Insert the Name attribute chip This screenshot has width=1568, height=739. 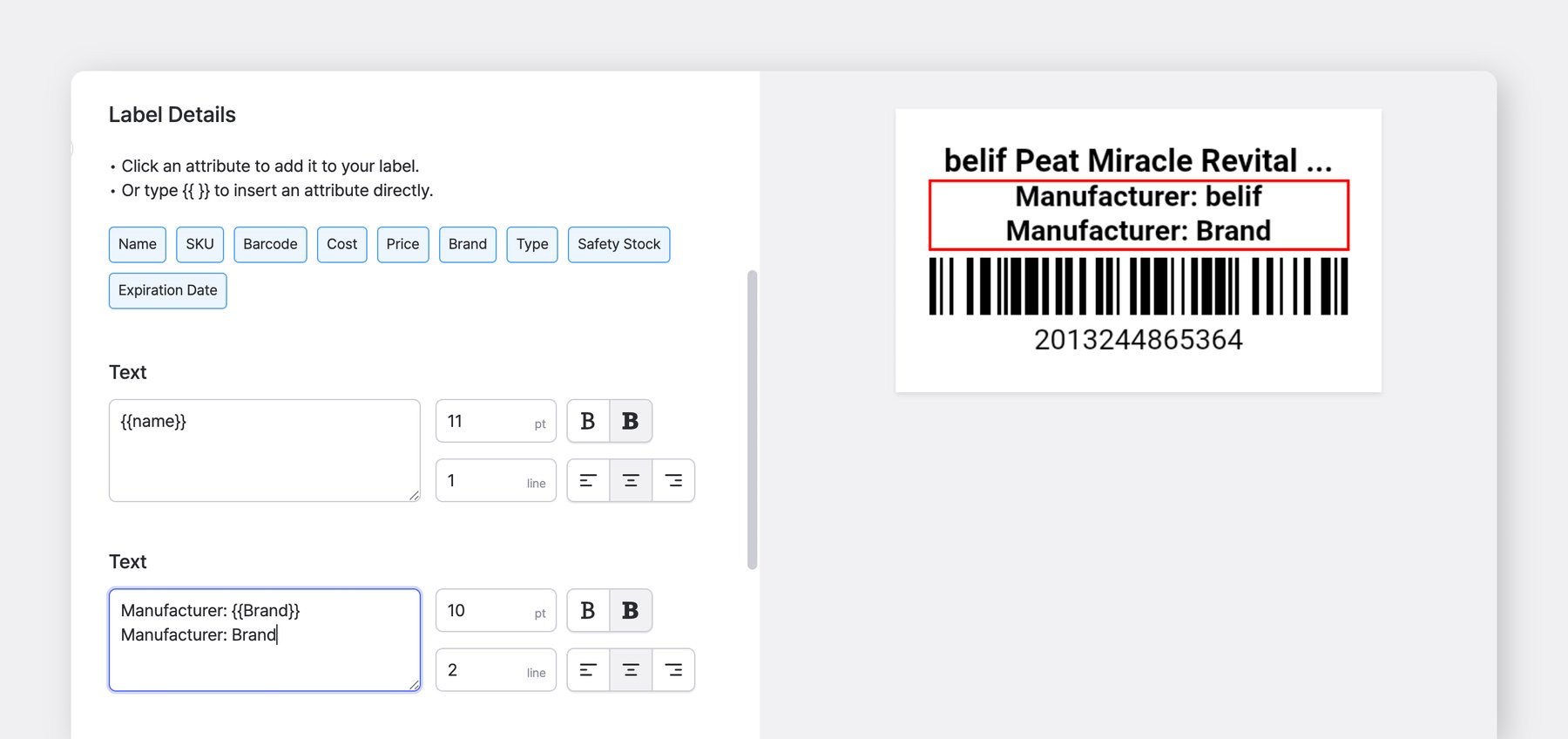click(138, 245)
